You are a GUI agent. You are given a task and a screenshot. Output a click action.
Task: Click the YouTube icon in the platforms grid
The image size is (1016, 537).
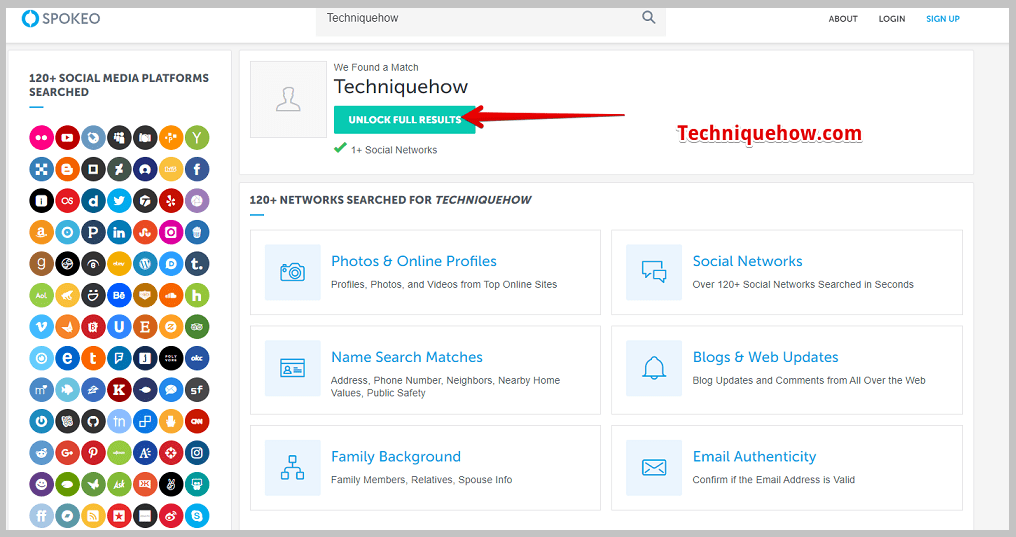tap(67, 137)
